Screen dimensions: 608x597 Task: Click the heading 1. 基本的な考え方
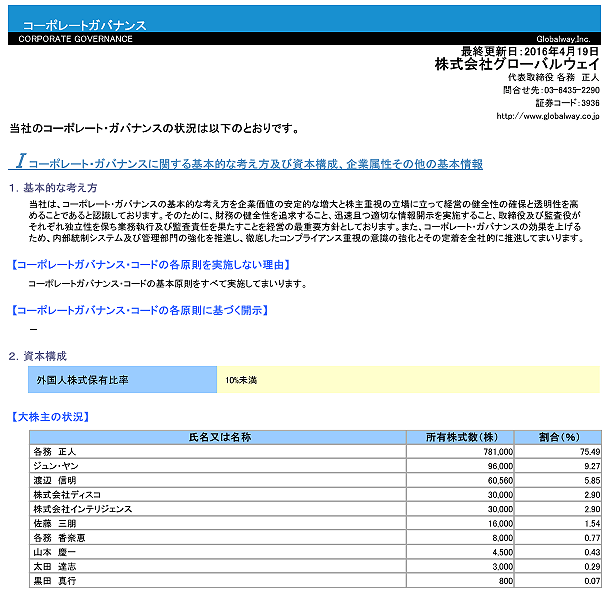click(x=53, y=188)
